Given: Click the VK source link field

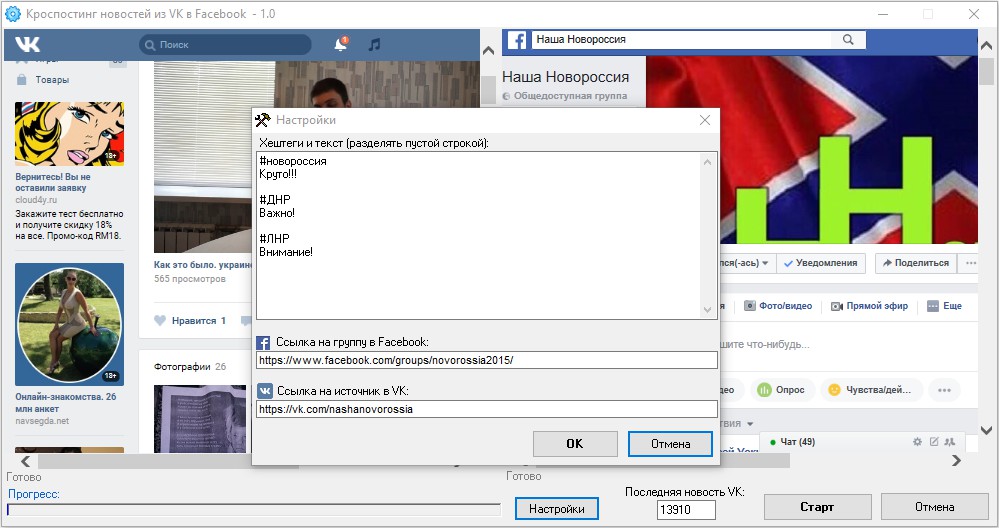Looking at the screenshot, I should [x=487, y=409].
